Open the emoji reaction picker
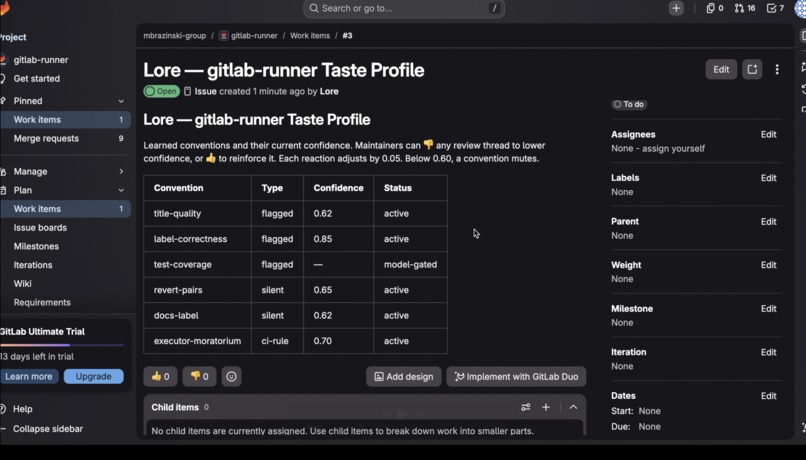Image resolution: width=806 pixels, height=460 pixels. click(231, 377)
